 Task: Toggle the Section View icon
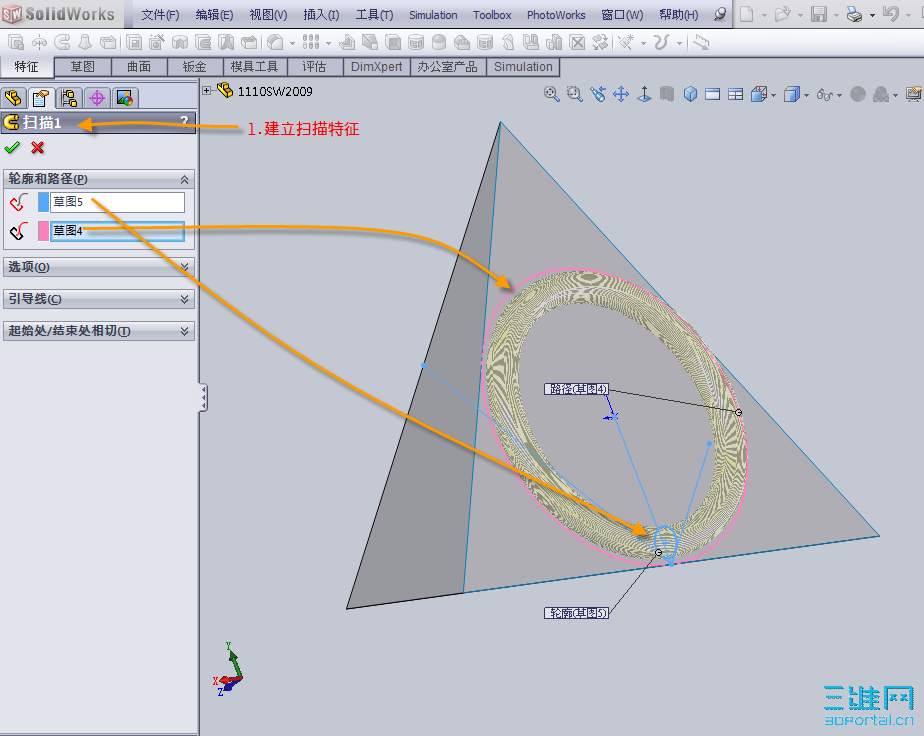[x=667, y=94]
